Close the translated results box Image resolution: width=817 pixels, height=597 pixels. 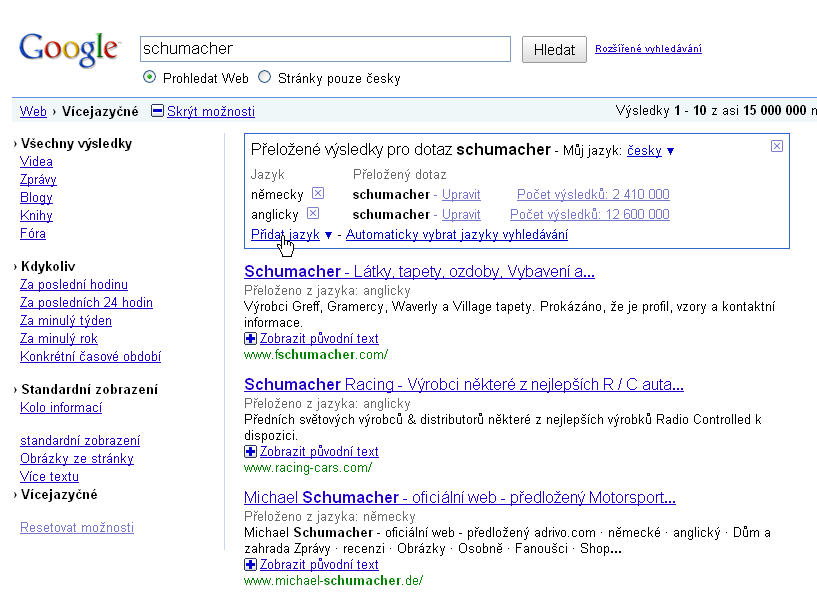tap(776, 146)
